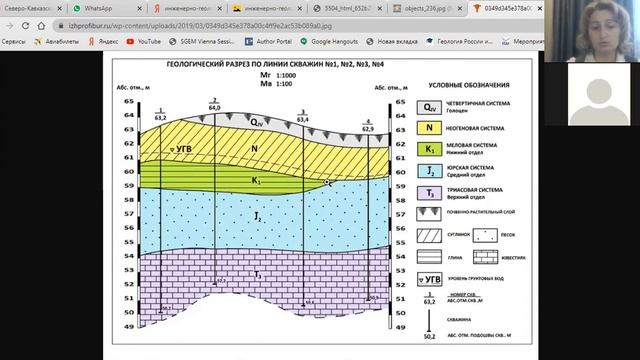Open the Google Hangouts bookmark

coord(329,42)
